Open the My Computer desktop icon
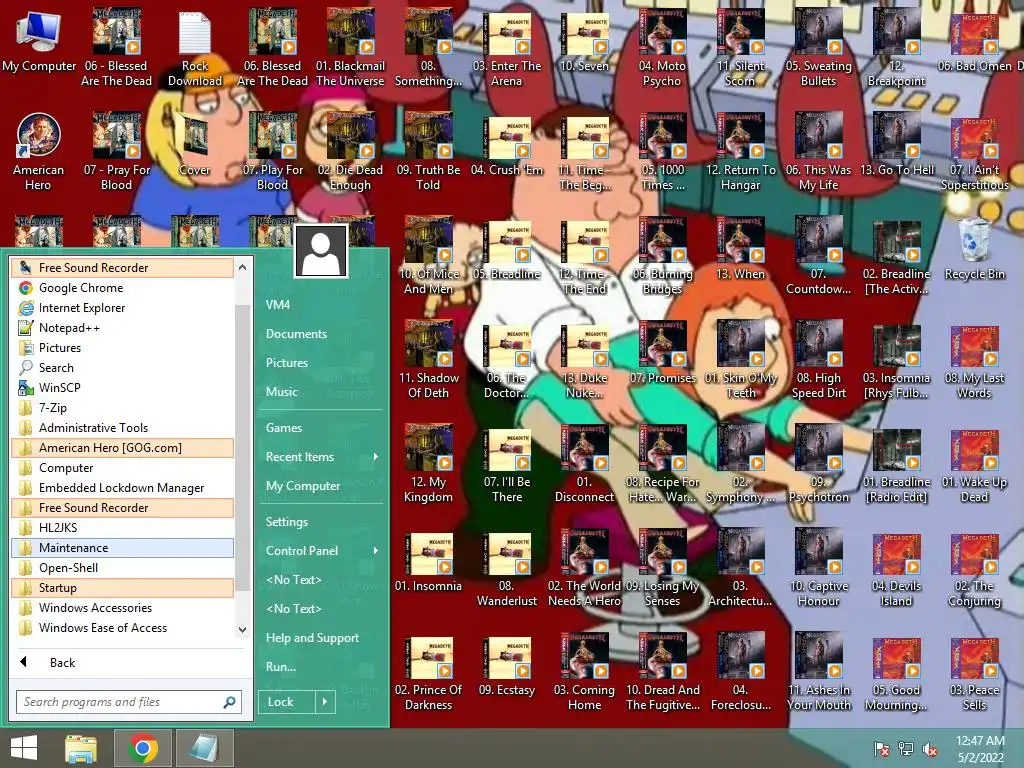Viewport: 1024px width, 768px height. 39,42
